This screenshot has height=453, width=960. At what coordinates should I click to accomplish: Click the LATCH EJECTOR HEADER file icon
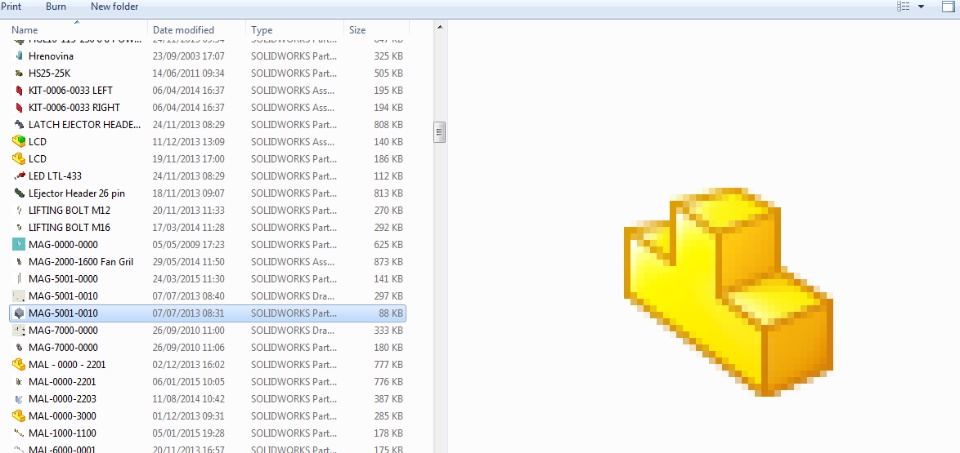pos(18,124)
